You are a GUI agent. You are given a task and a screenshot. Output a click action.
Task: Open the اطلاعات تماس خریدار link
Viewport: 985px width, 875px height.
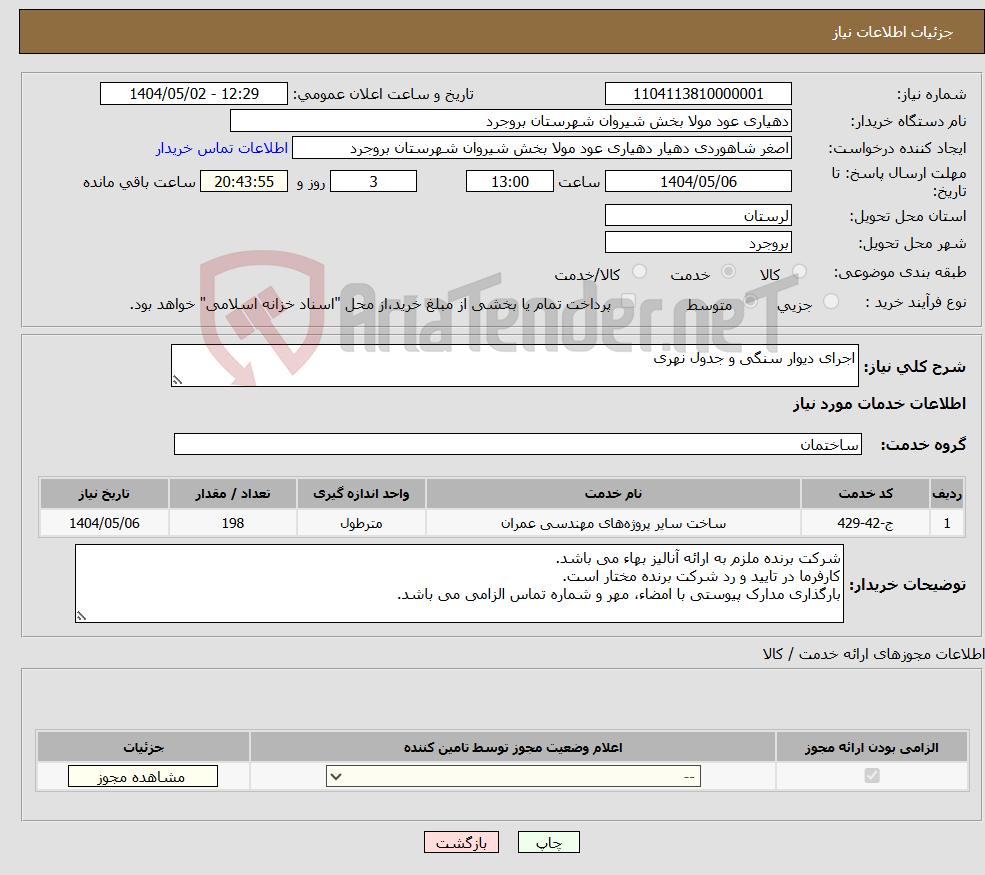point(221,147)
